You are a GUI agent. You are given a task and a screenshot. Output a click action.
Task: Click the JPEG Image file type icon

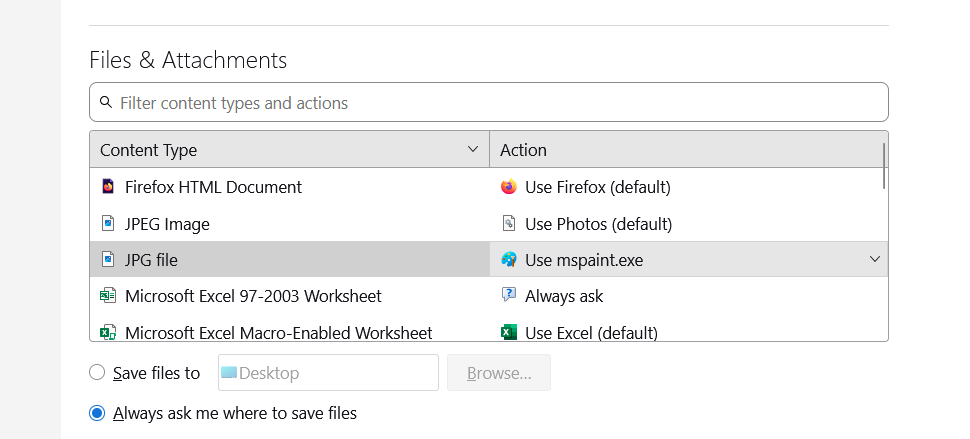(108, 224)
